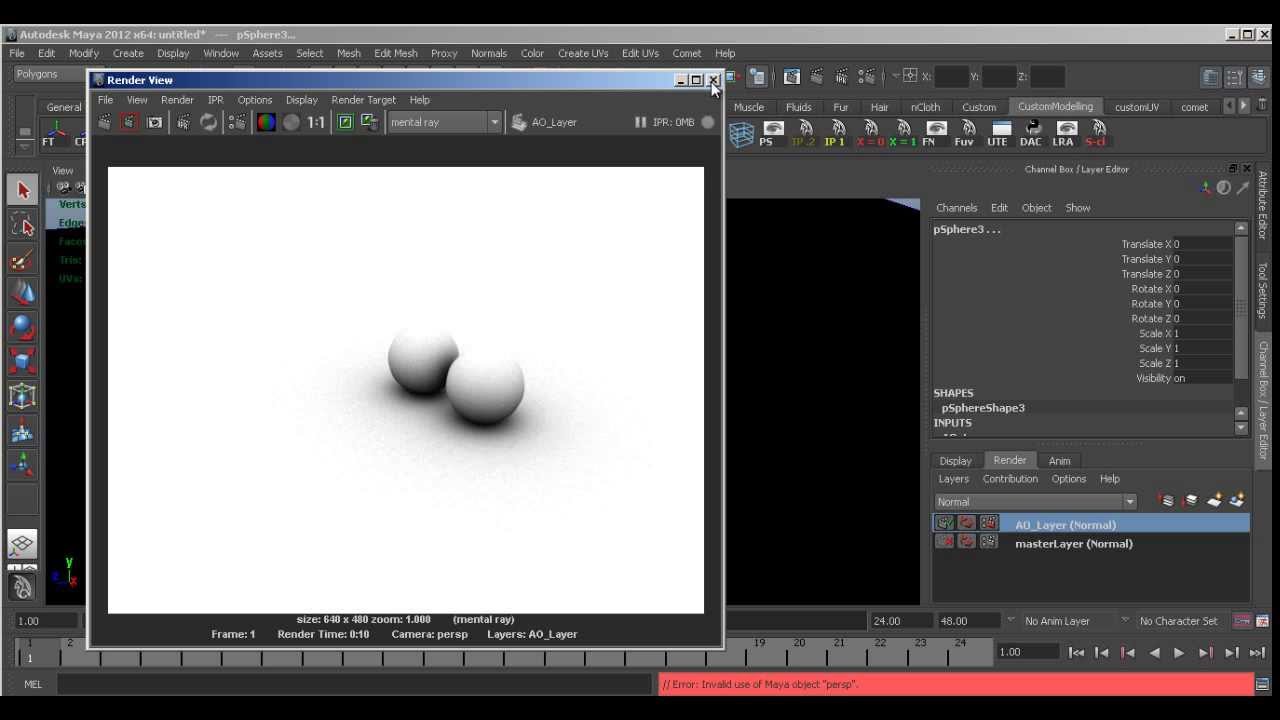This screenshot has width=1280, height=720.
Task: Click the Keep Image icon
Action: 345,122
